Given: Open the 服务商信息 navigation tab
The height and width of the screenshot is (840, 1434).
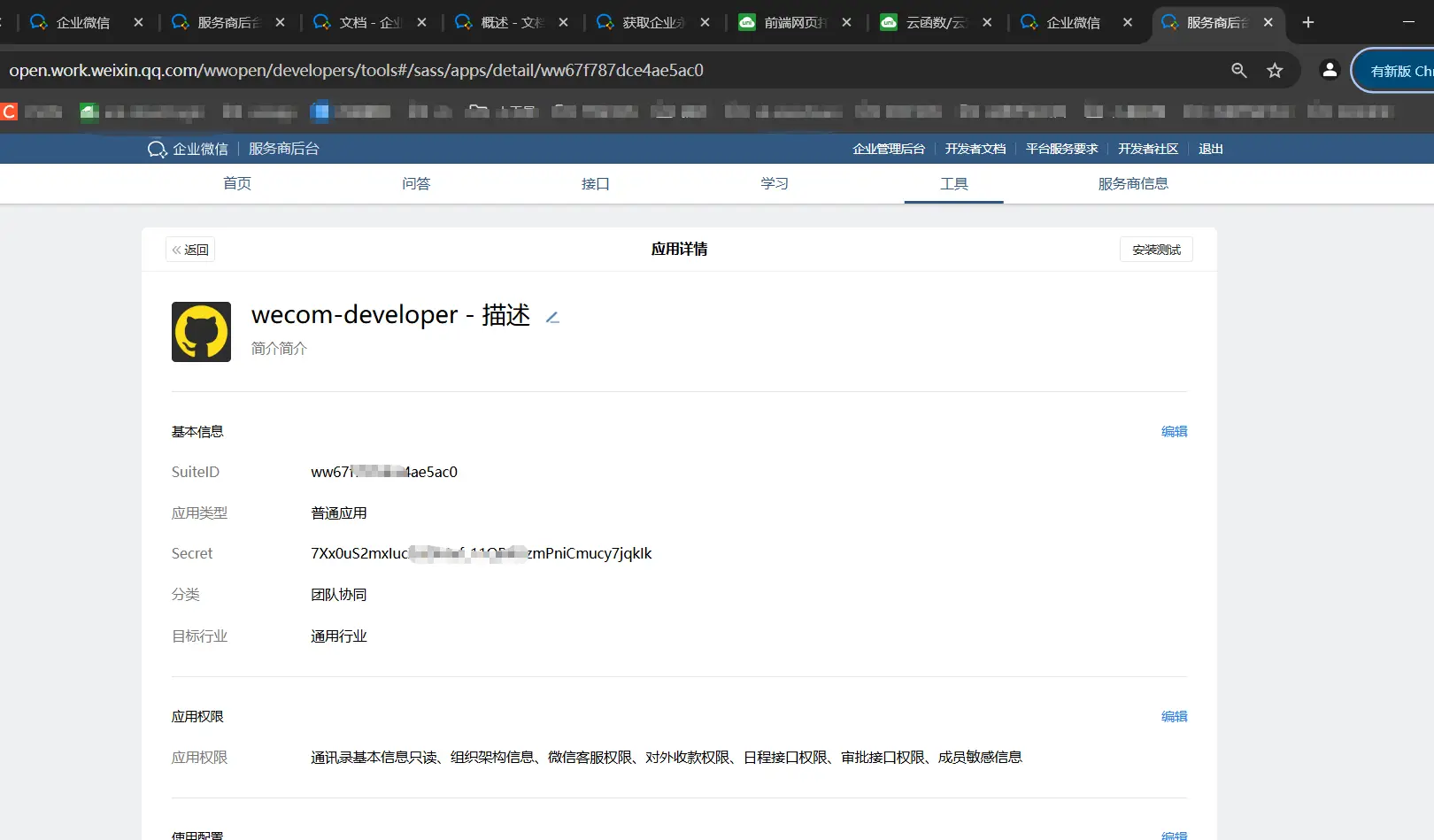Looking at the screenshot, I should tap(1133, 183).
